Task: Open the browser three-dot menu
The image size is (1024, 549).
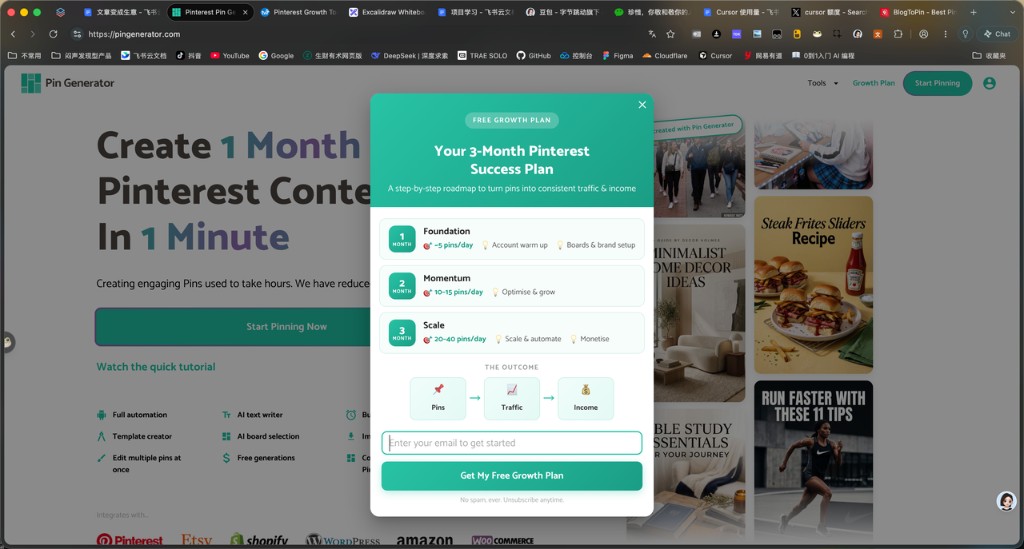Action: coord(945,34)
